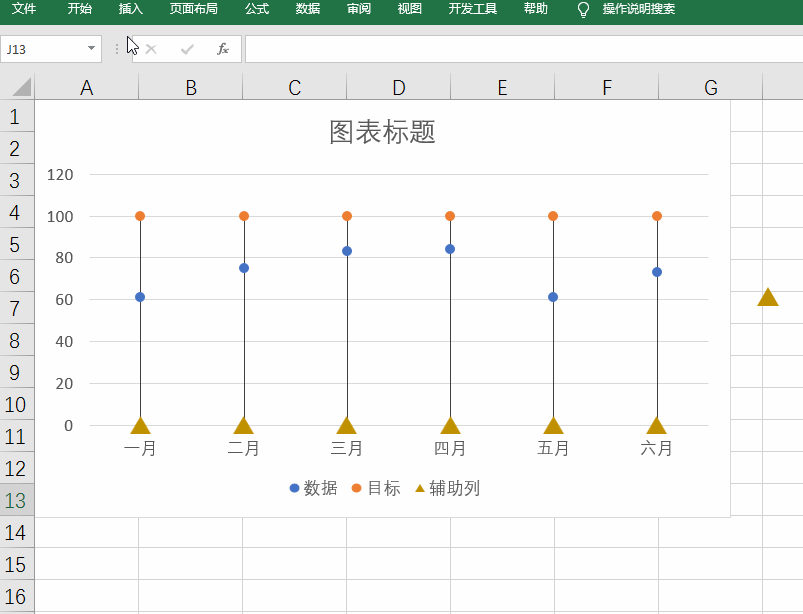The width and height of the screenshot is (803, 614).
Task: Open the 页面布局 ribbon tab
Action: (x=194, y=9)
